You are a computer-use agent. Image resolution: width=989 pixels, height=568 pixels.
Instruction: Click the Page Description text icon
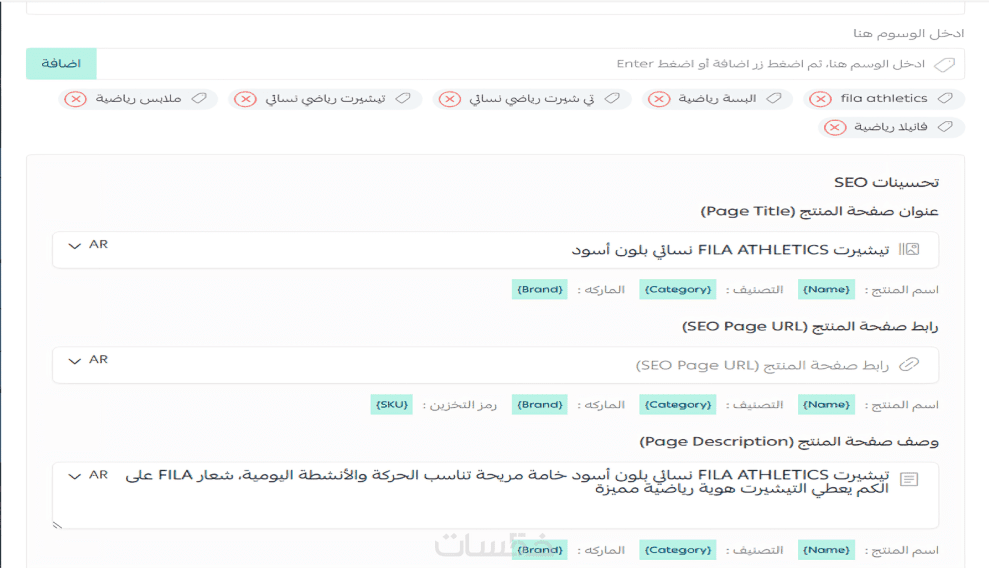(909, 480)
